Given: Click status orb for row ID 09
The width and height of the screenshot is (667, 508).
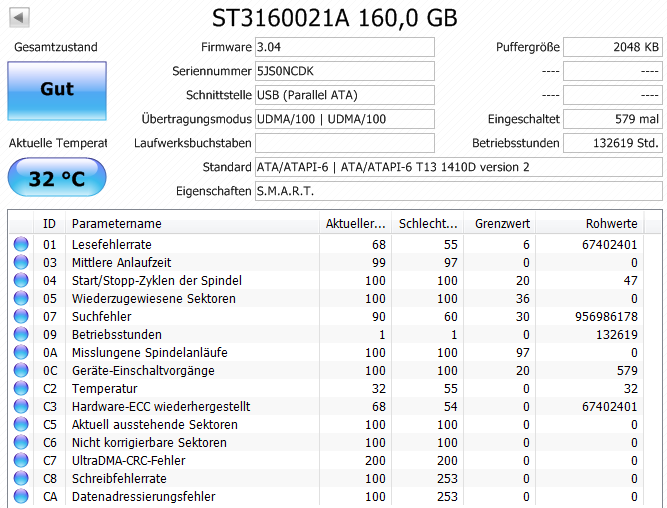Looking at the screenshot, I should [x=21, y=334].
